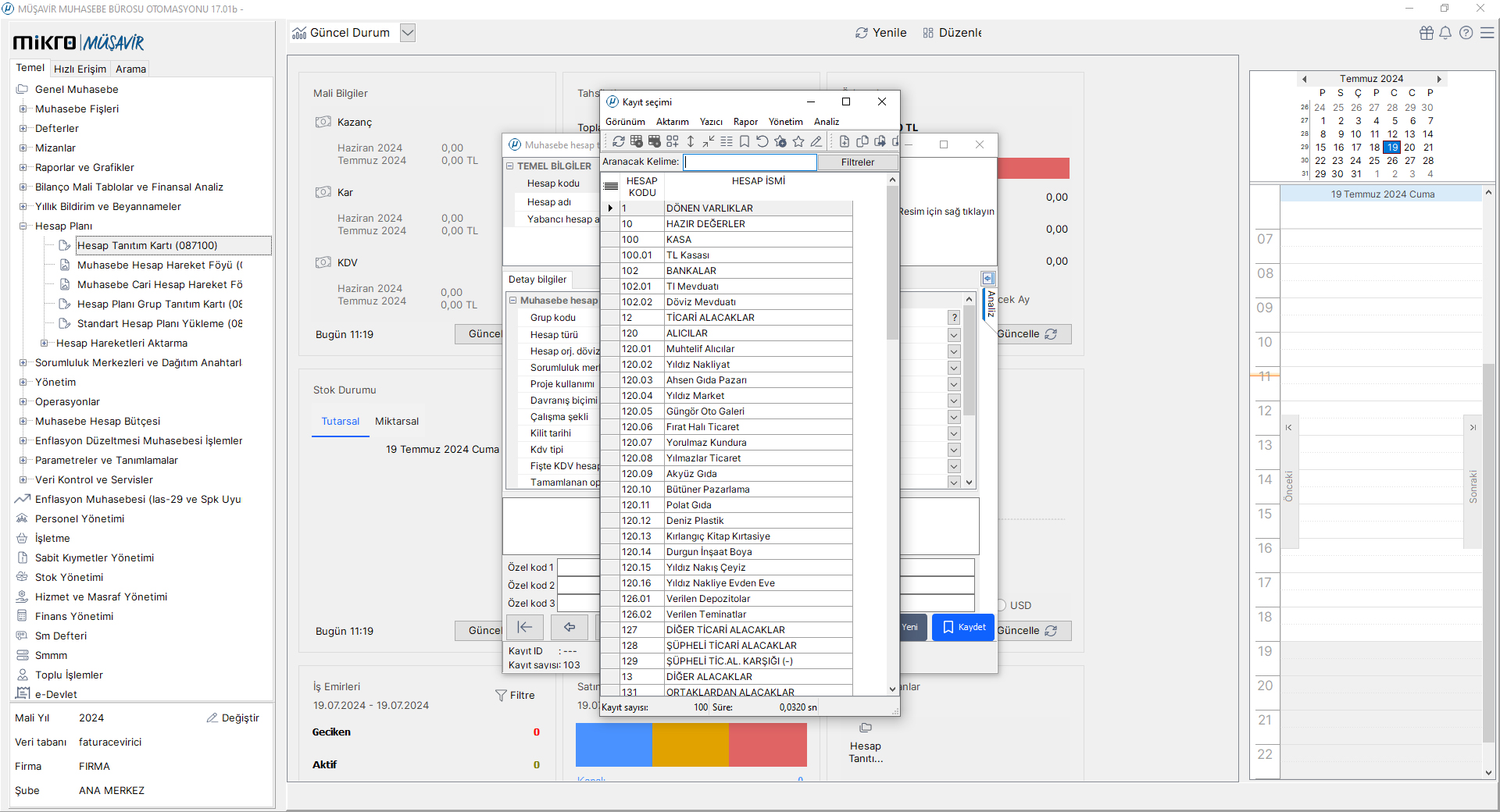Open notifications bell icon
This screenshot has height=812, width=1500.
1445,33
